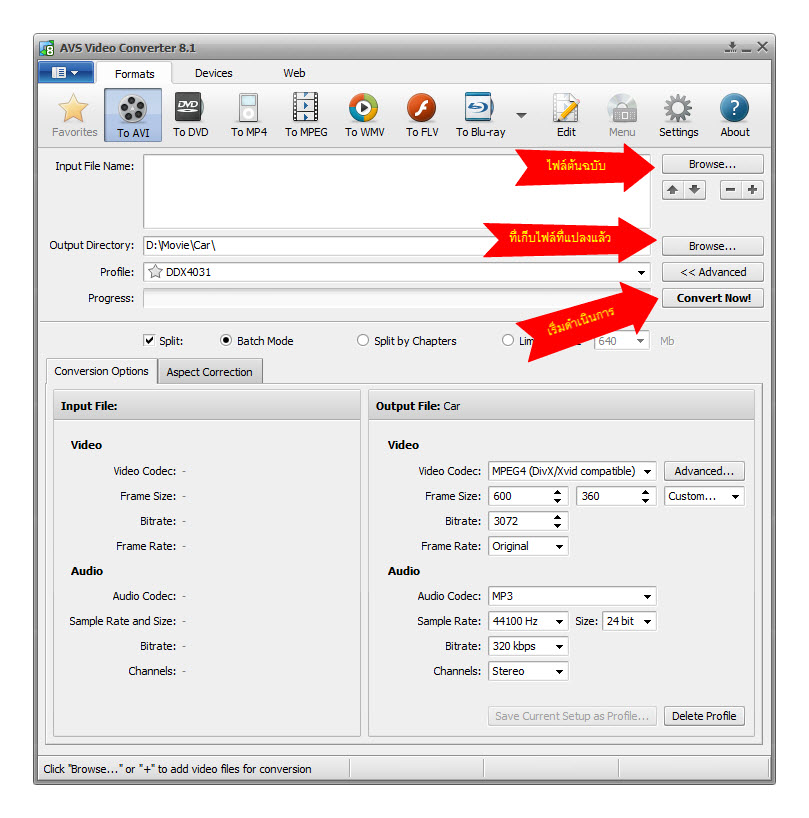Remove file with the minus button

[731, 190]
